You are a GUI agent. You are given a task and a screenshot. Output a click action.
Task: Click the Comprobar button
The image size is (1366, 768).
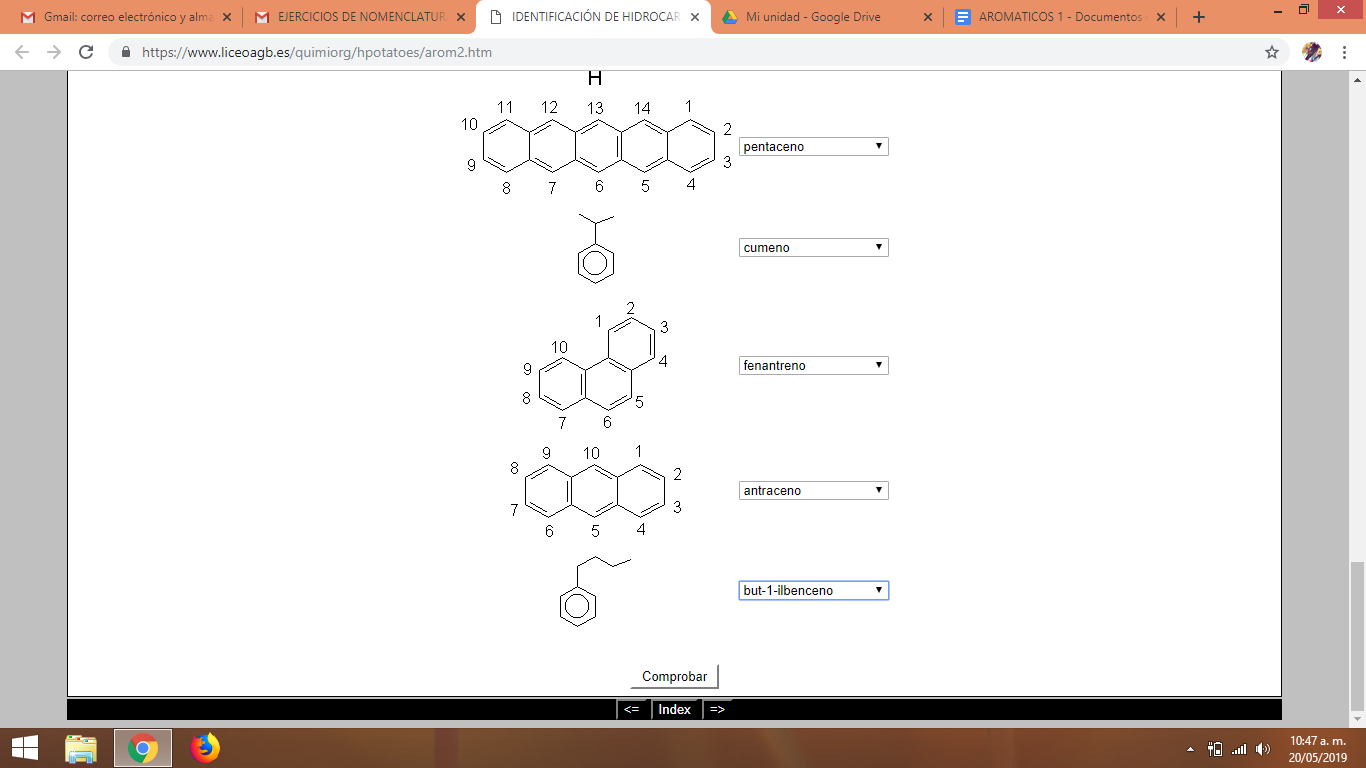click(x=674, y=677)
